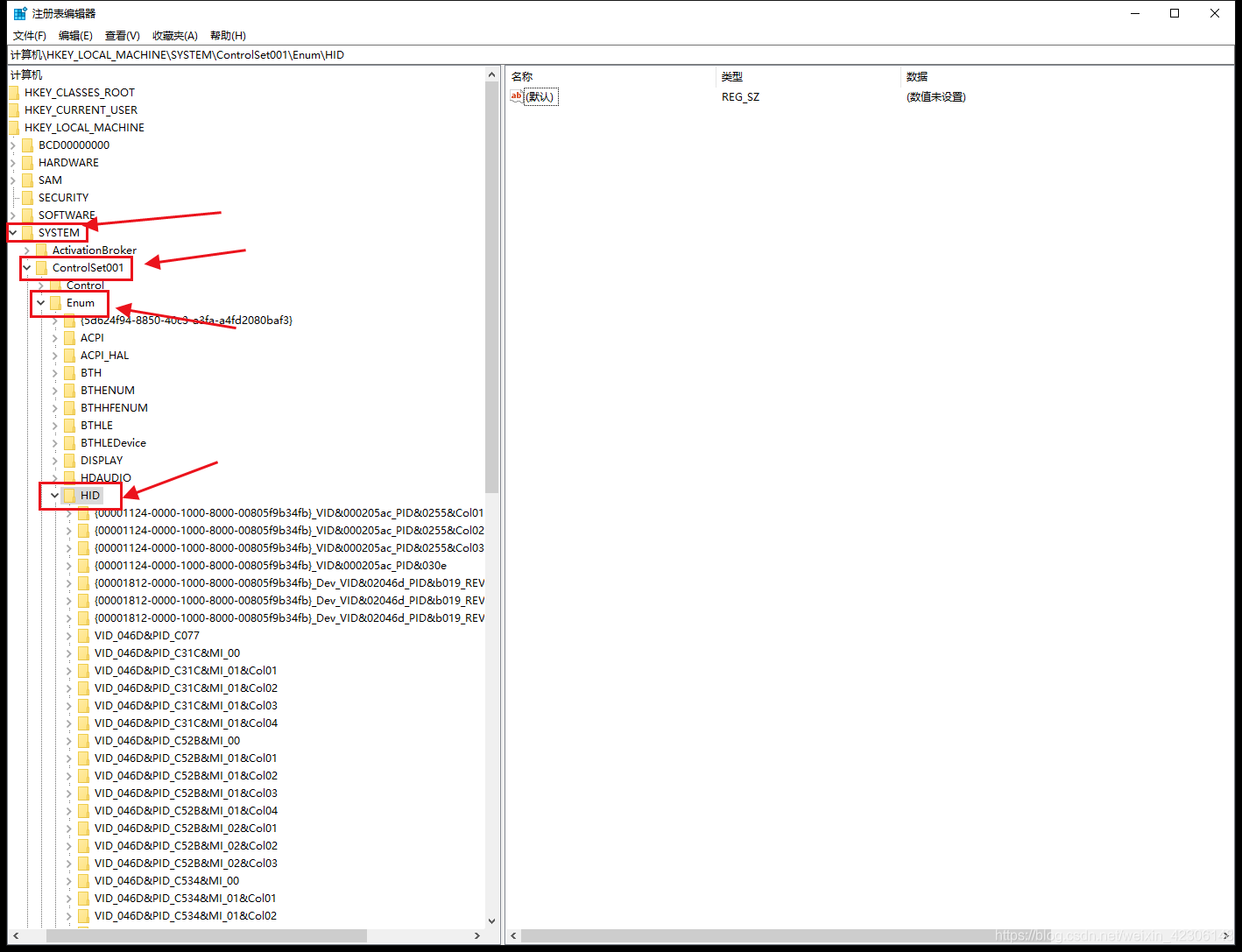This screenshot has height=952, width=1242.
Task: Click the BTHLEDevice folder icon
Action: click(x=69, y=442)
